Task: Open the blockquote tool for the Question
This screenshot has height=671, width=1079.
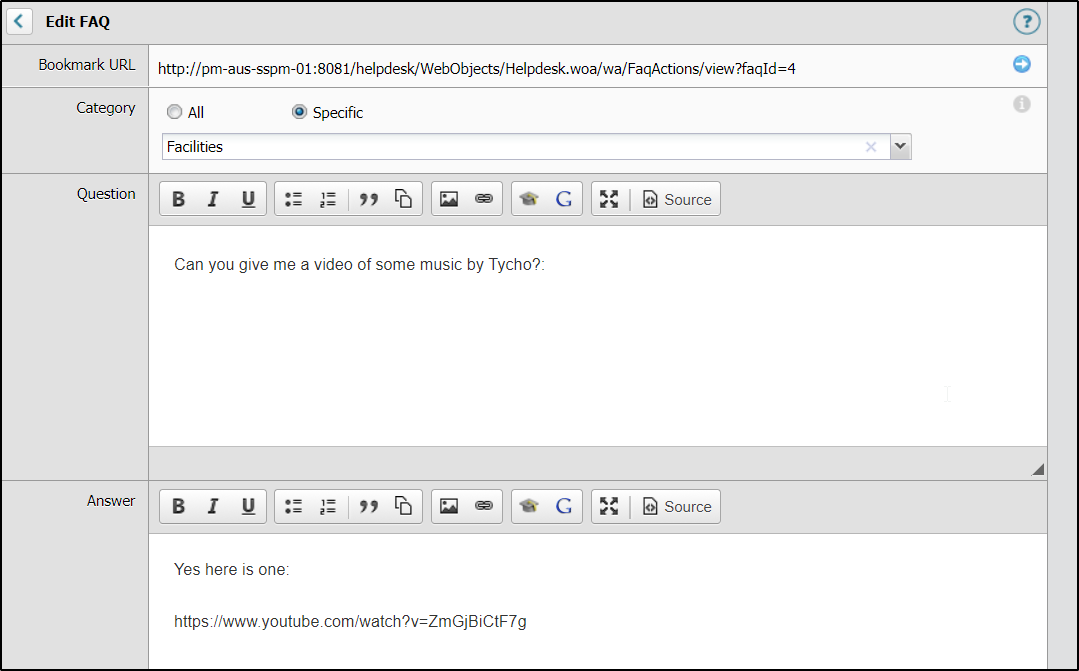Action: click(368, 198)
